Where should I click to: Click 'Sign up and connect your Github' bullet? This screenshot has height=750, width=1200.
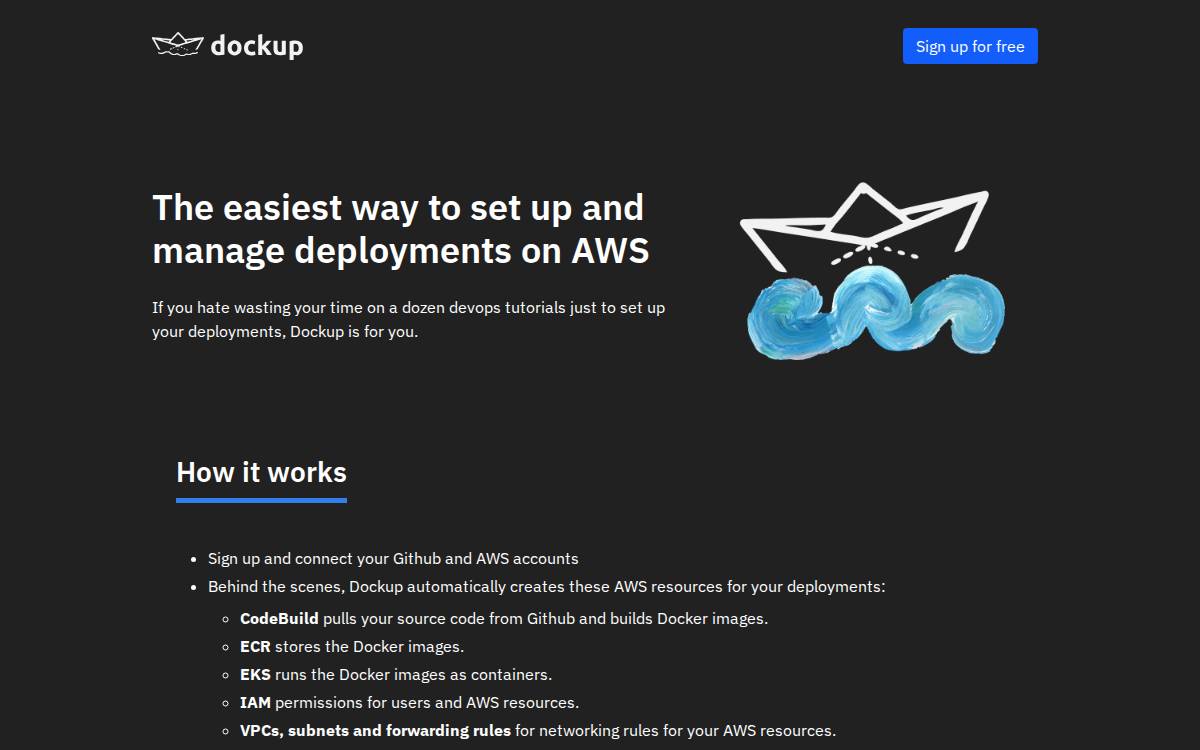(x=393, y=558)
